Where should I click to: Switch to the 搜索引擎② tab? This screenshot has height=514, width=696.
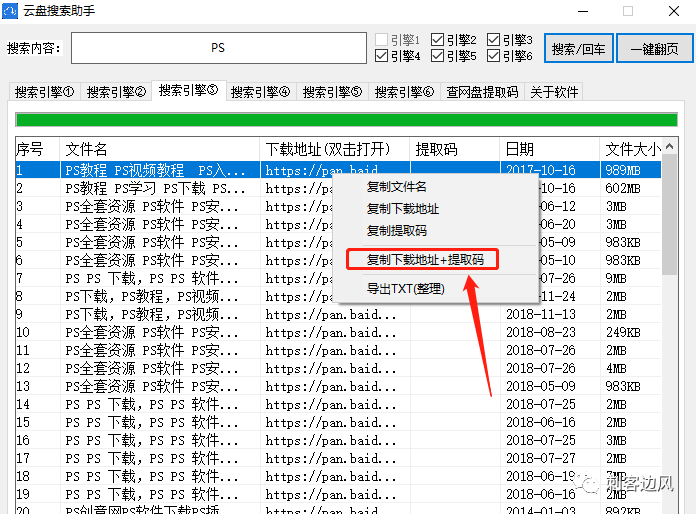point(116,92)
